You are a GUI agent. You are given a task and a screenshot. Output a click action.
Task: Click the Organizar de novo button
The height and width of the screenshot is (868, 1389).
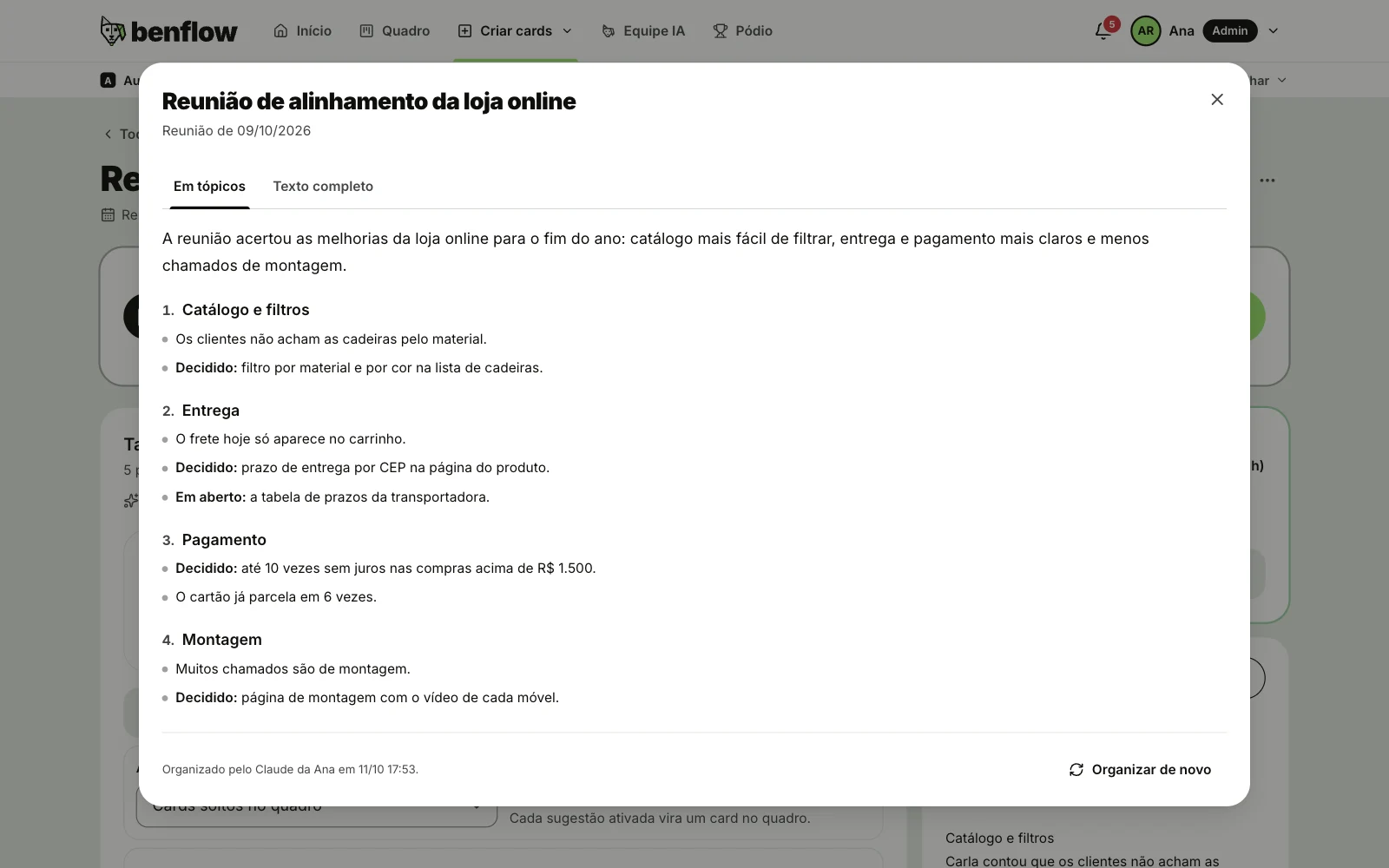(x=1140, y=770)
